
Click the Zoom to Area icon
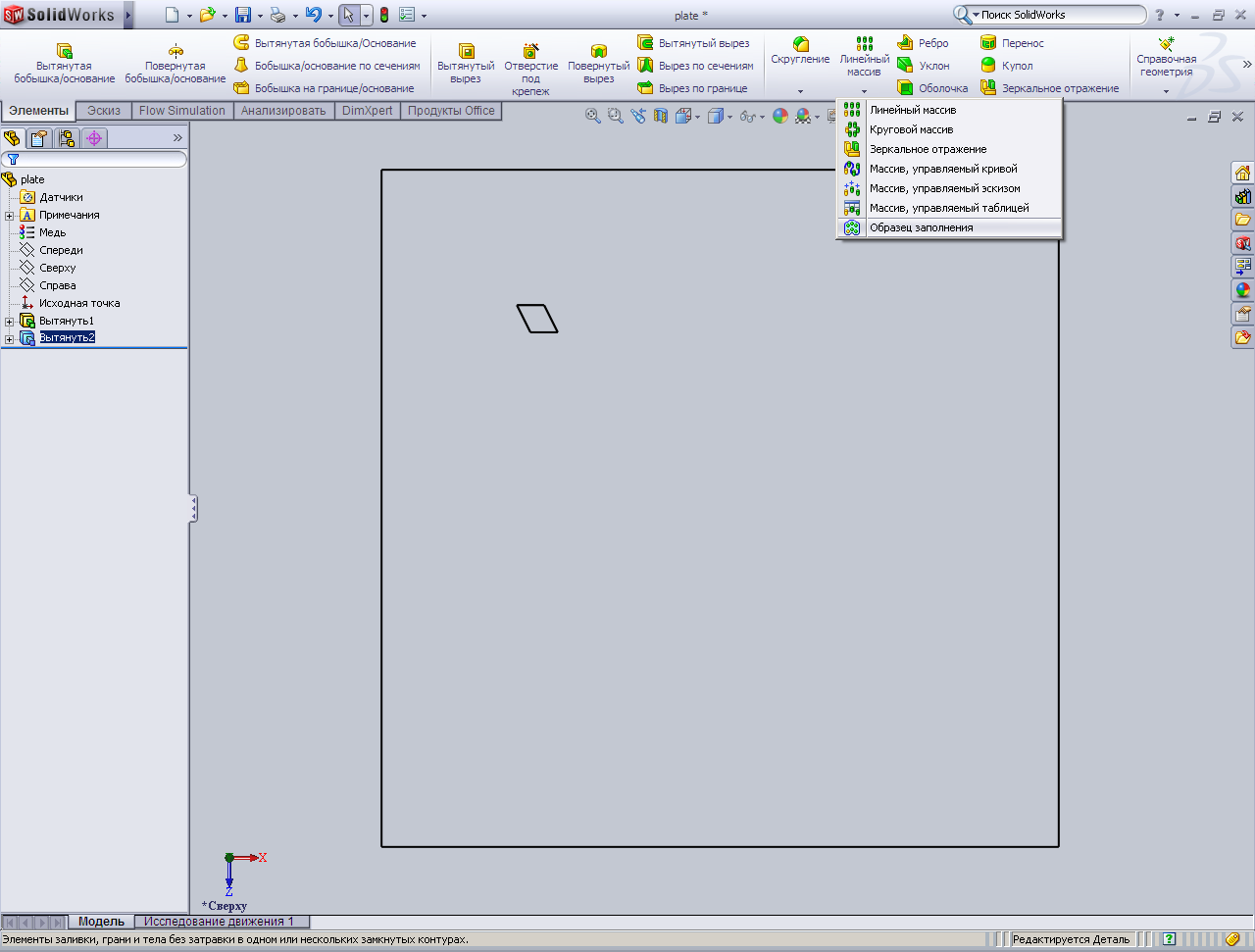tap(615, 116)
